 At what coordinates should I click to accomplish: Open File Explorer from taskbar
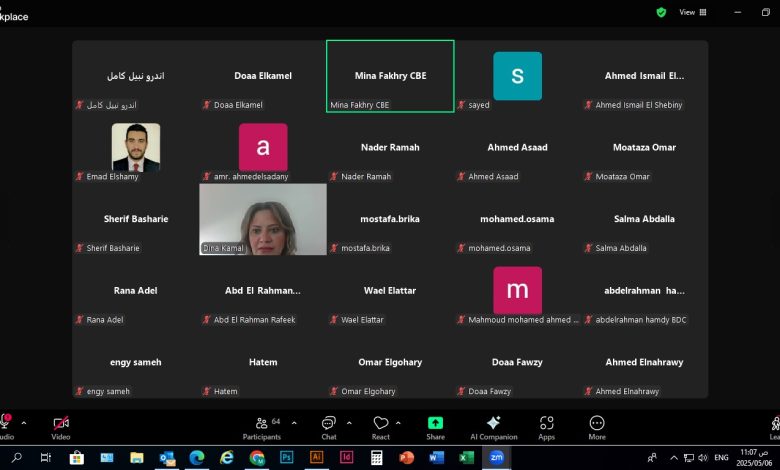136,458
